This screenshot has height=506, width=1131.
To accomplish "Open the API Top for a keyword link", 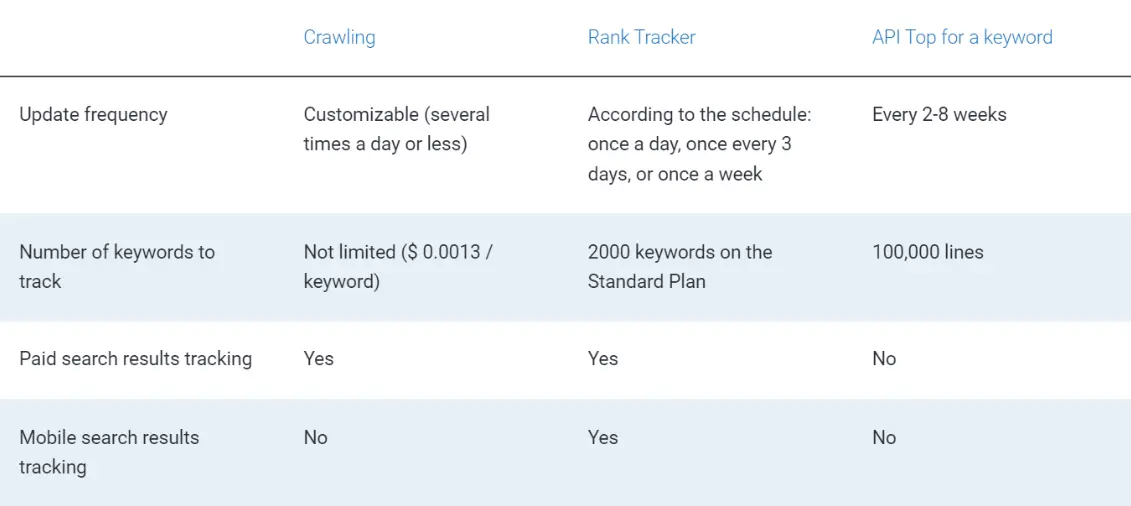I will [962, 37].
